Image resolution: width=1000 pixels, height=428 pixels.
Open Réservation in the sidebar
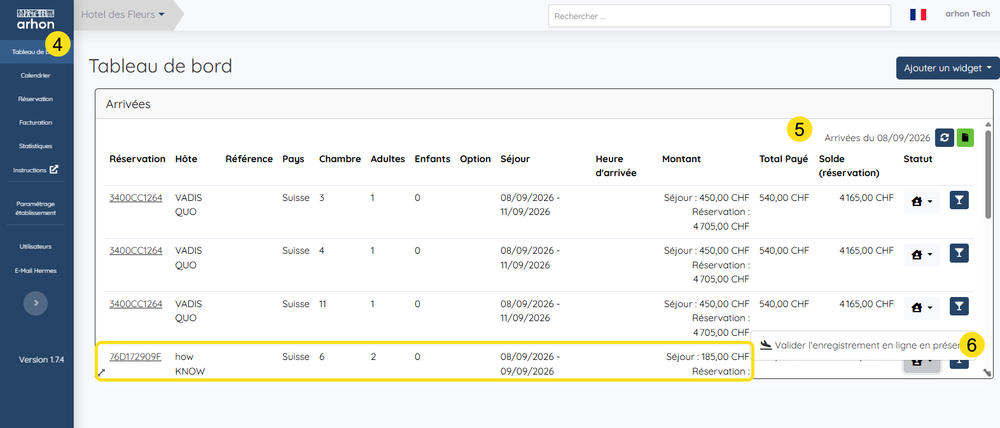(x=36, y=99)
